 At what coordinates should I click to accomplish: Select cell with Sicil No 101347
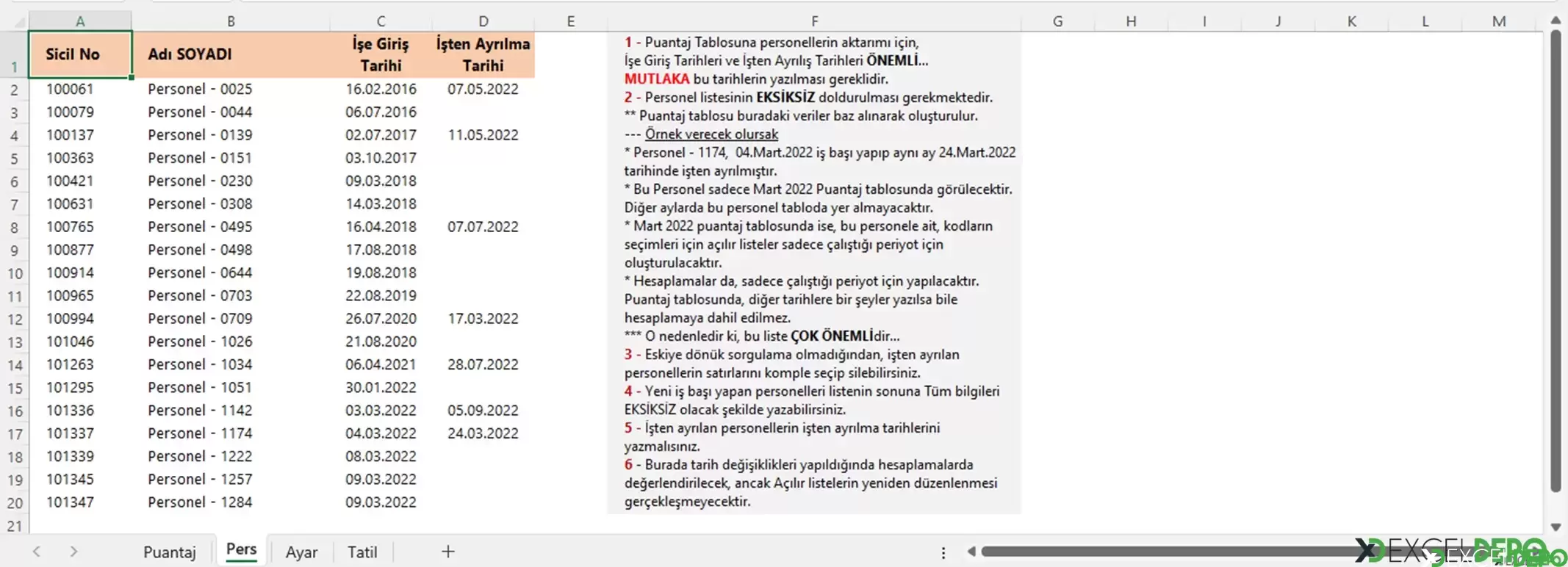pos(80,502)
